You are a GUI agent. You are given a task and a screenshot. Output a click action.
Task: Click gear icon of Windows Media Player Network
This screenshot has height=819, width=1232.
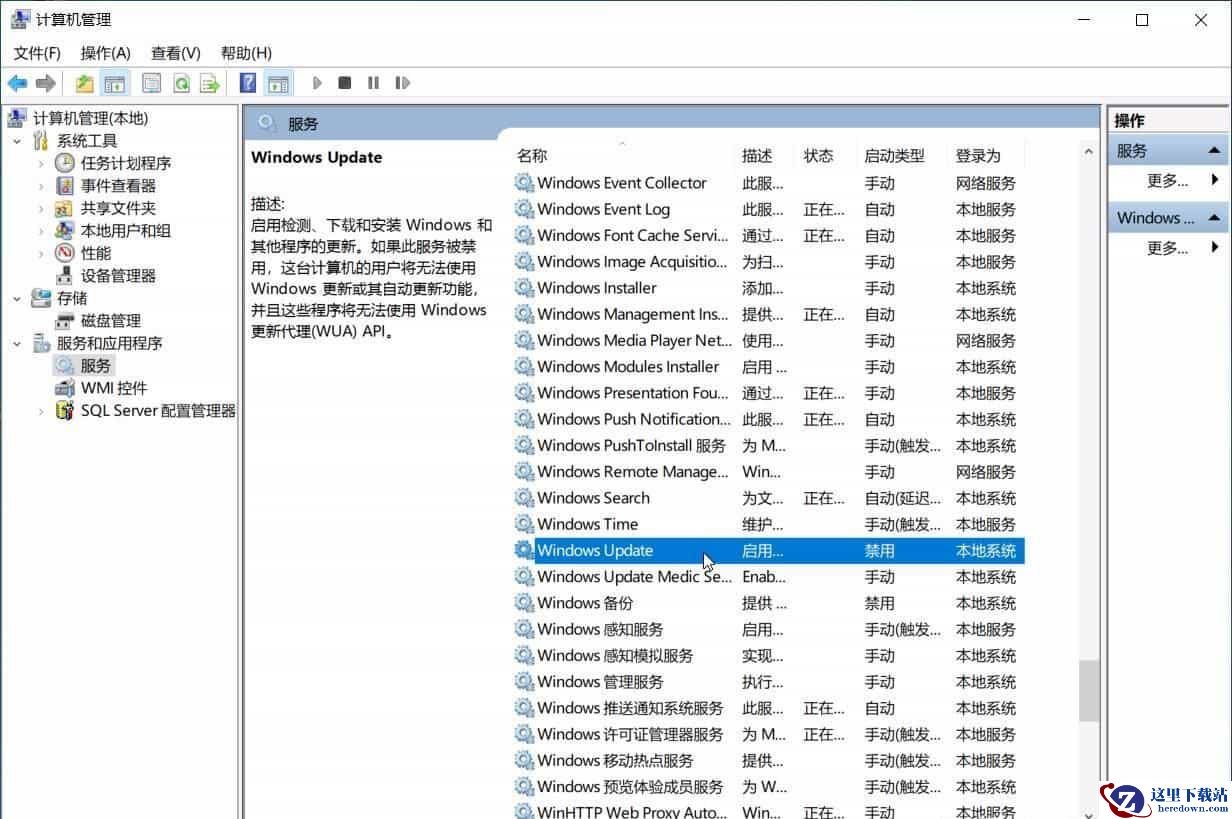(x=524, y=340)
